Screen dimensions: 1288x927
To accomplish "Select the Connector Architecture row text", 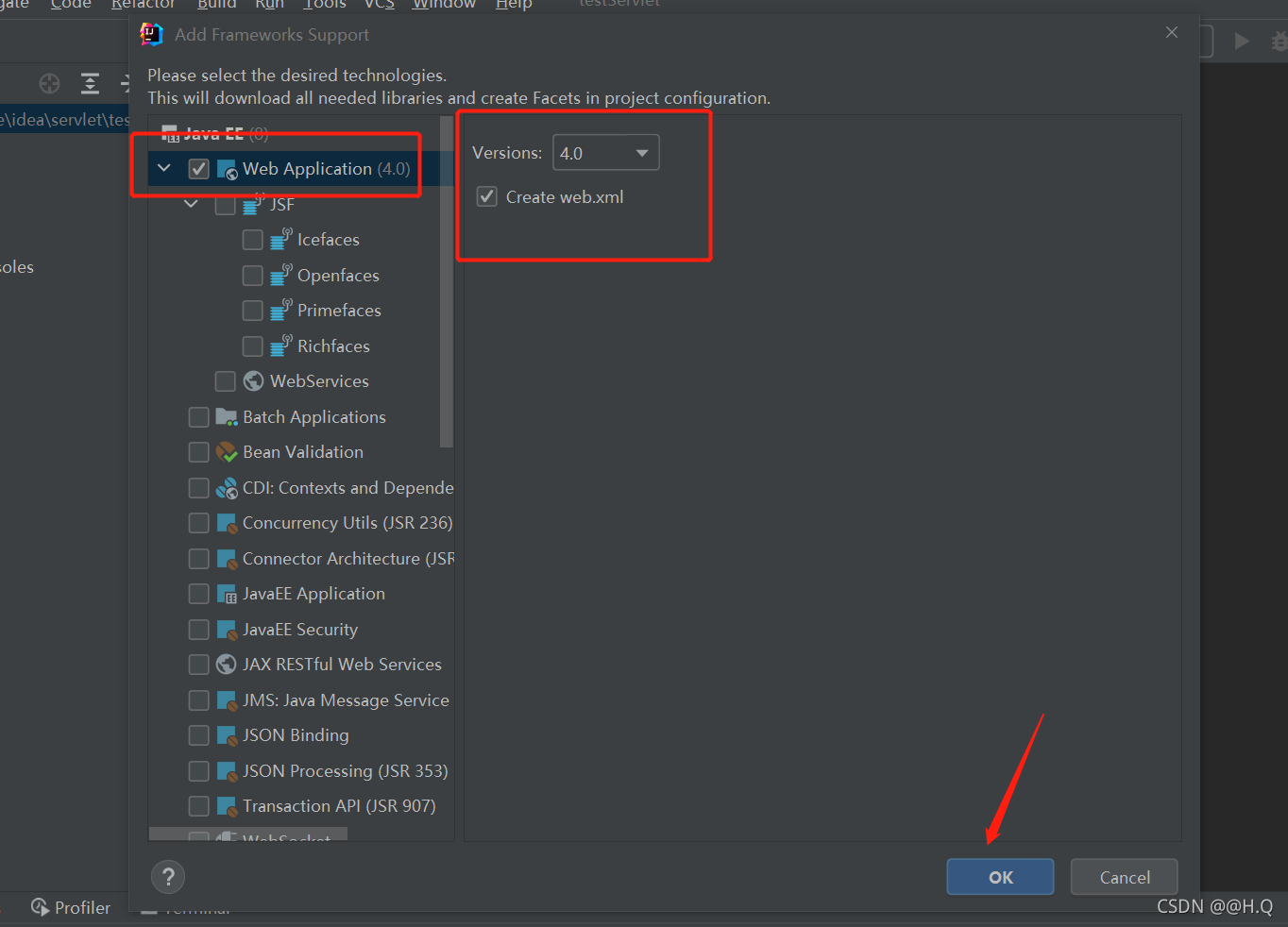I will [x=348, y=559].
